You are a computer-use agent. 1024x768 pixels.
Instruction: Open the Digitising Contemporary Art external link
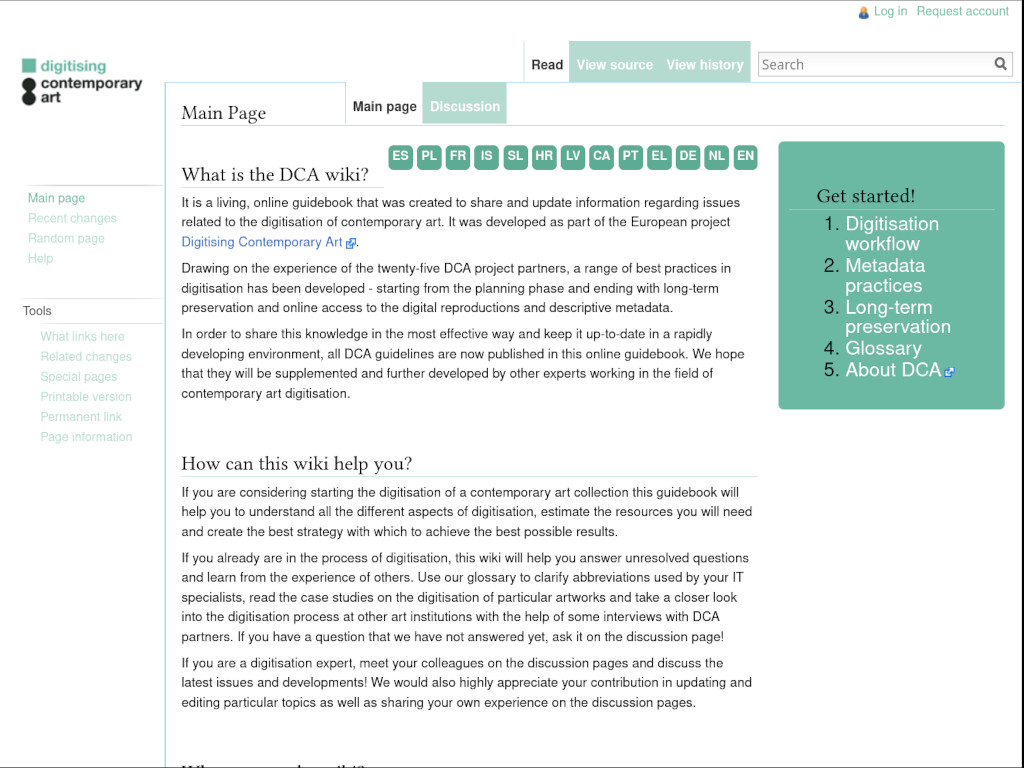(262, 242)
